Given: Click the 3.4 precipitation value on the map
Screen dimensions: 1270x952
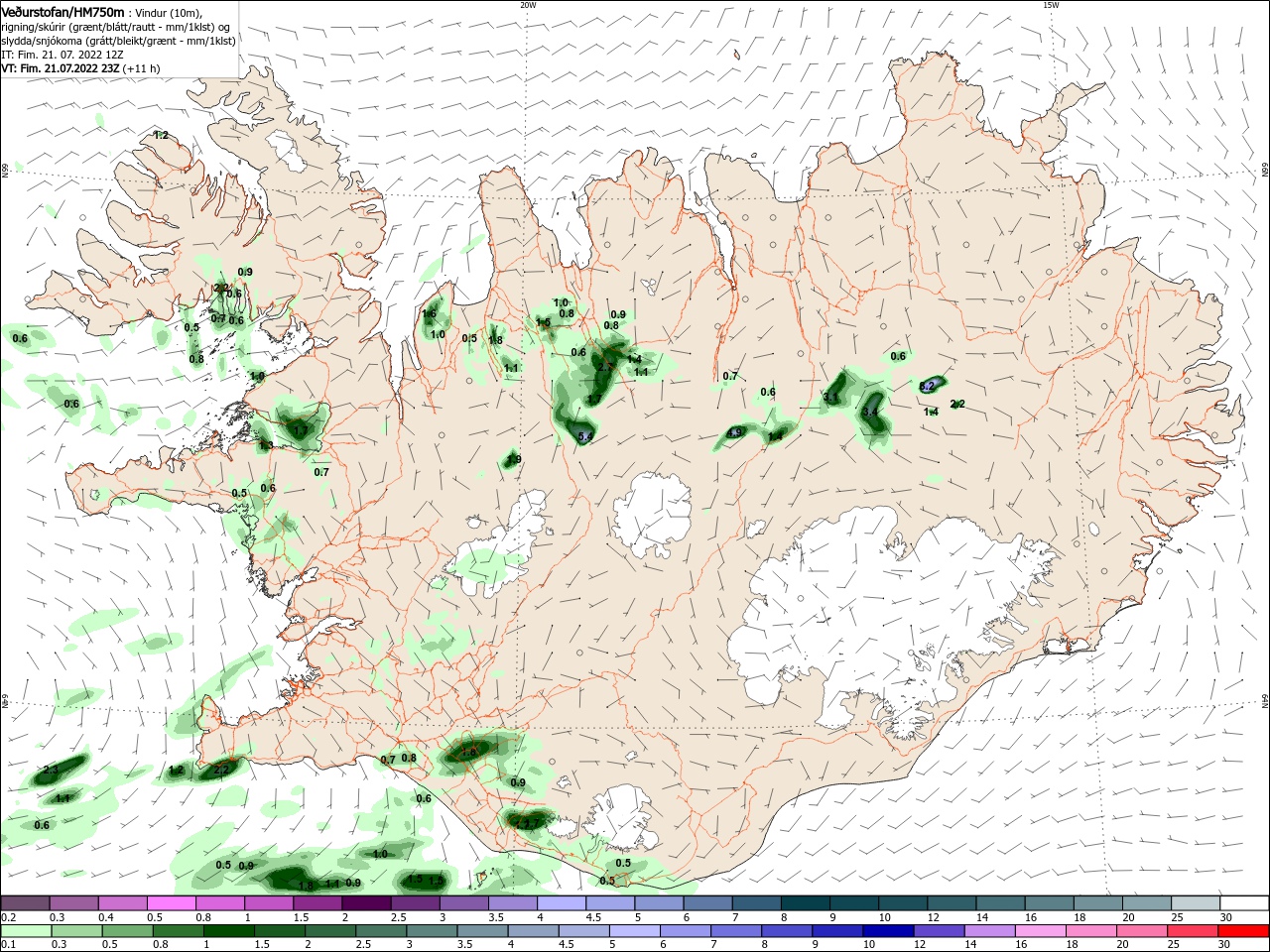Looking at the screenshot, I should coord(871,412).
